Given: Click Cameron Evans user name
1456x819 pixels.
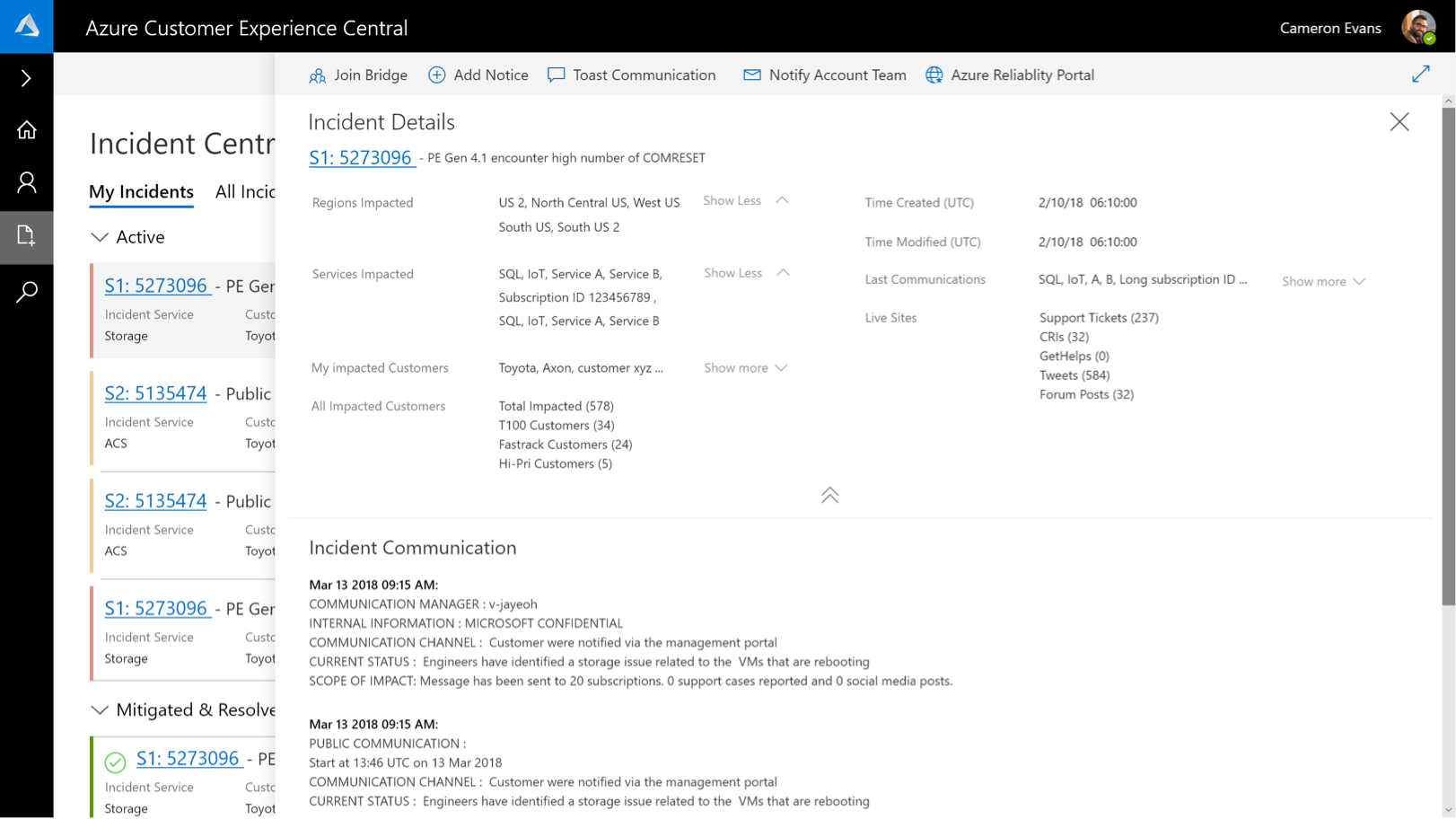Looking at the screenshot, I should [x=1330, y=28].
